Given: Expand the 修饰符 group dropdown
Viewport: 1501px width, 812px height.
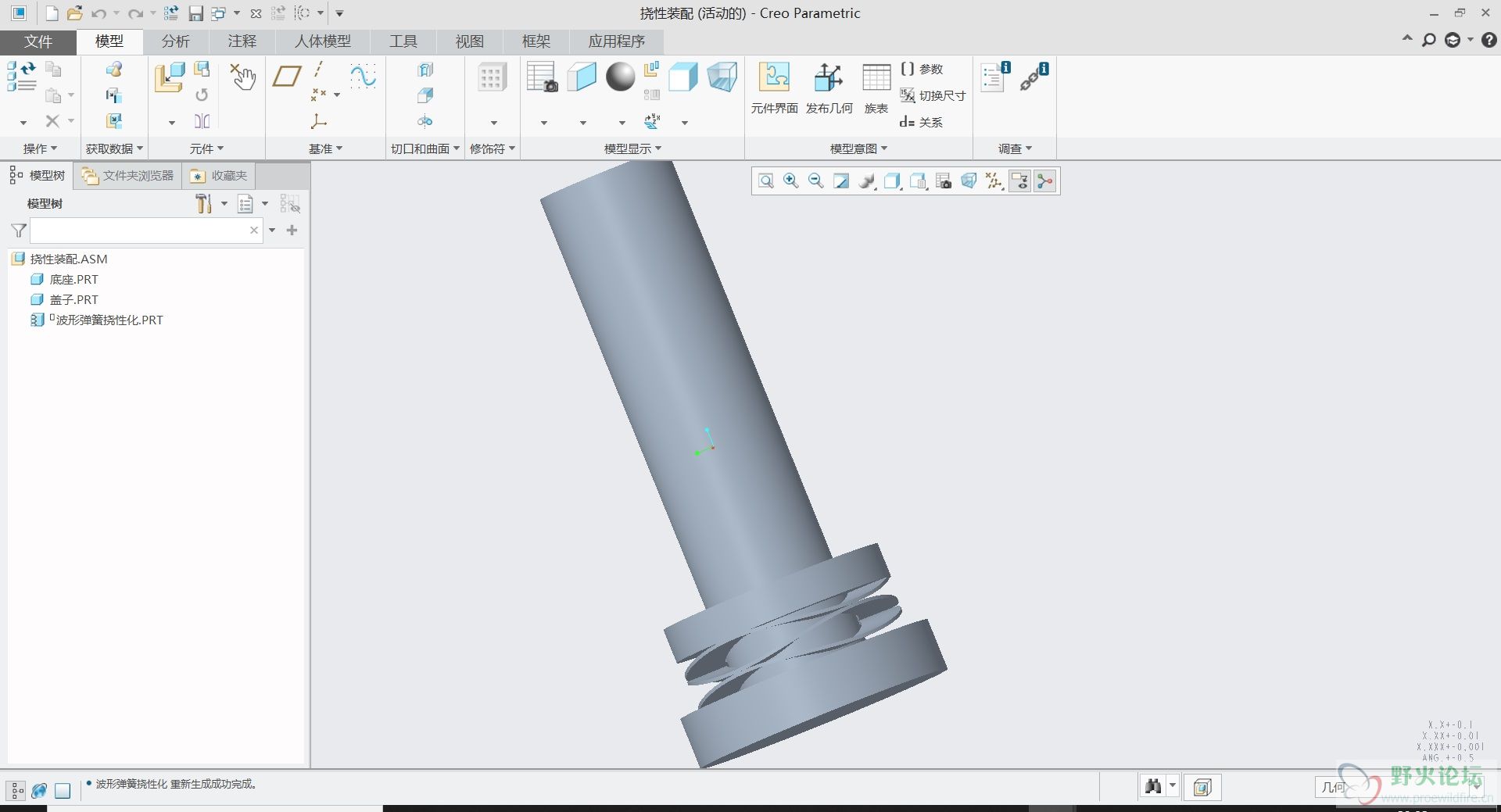Looking at the screenshot, I should (x=493, y=148).
